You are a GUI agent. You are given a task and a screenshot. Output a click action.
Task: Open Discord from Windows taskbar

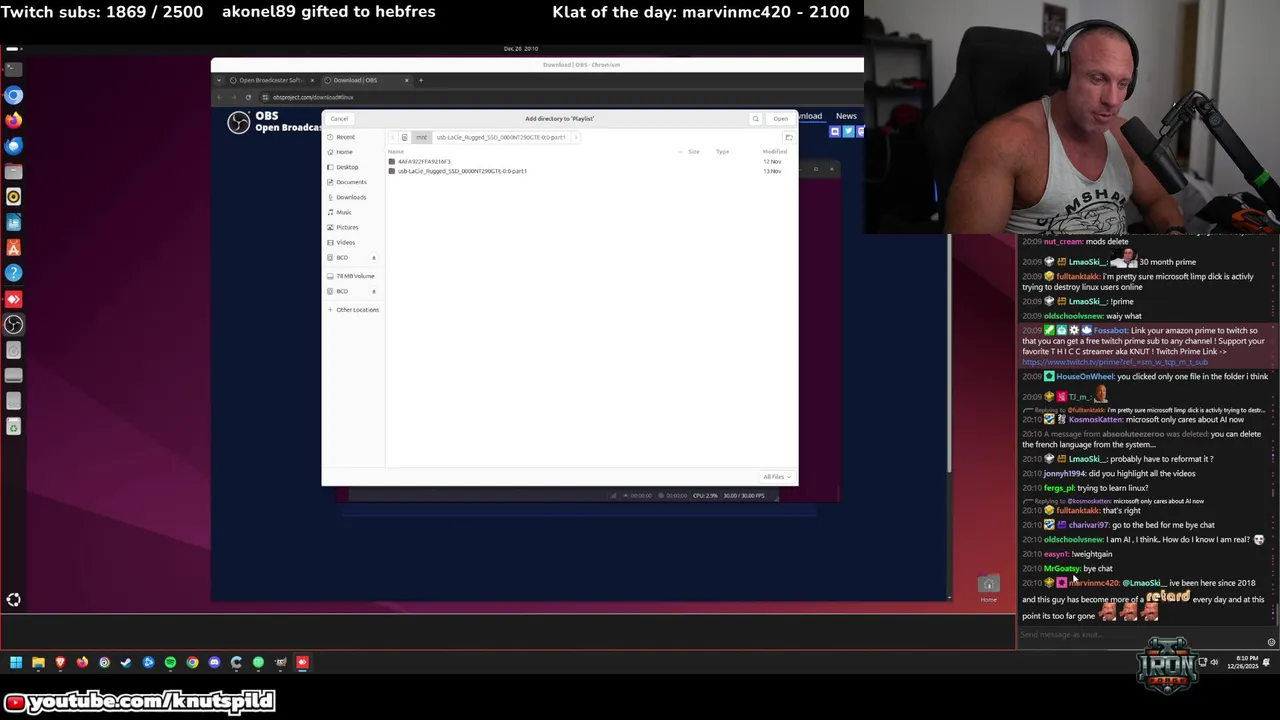[214, 662]
